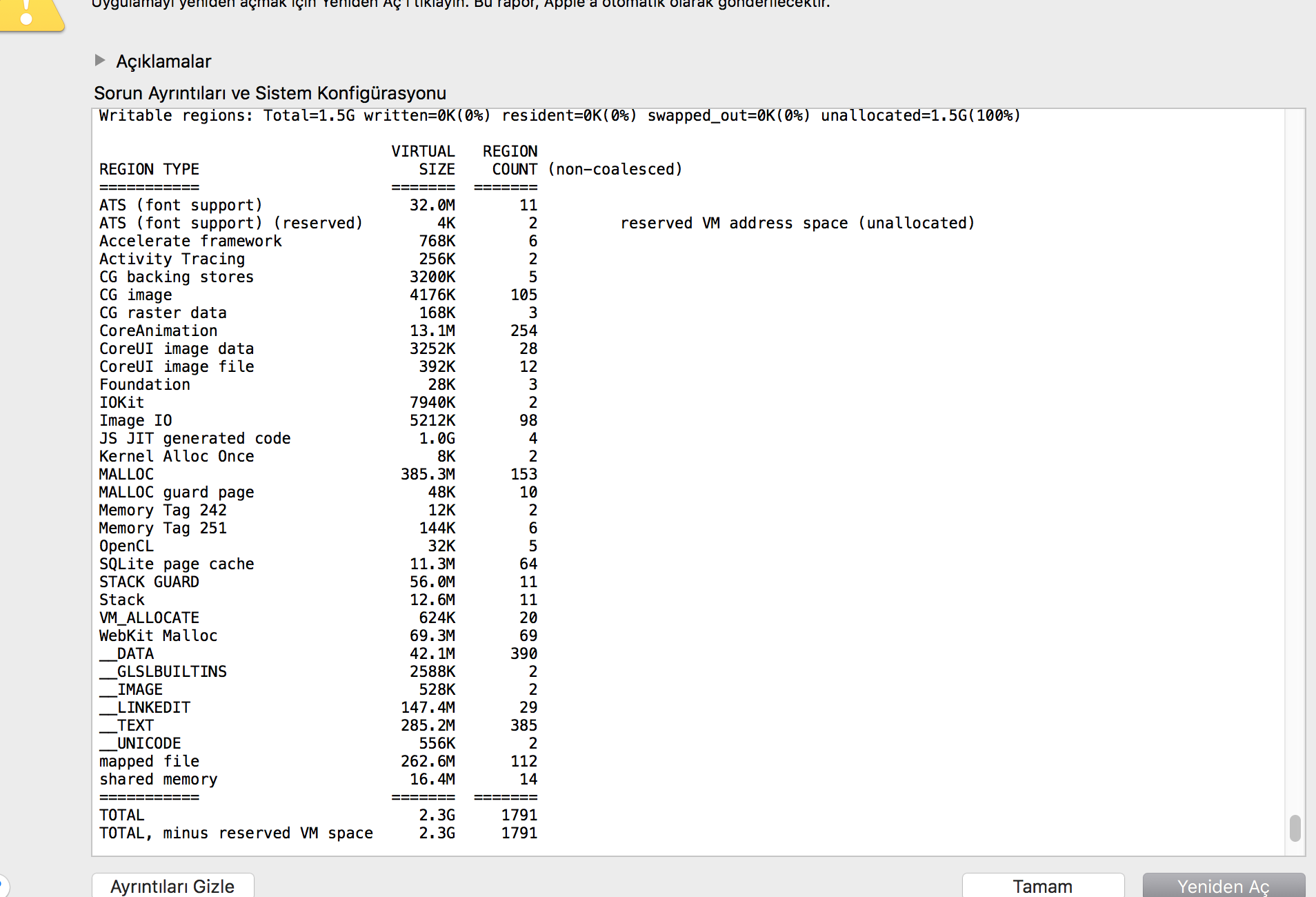Screen dimensions: 1316x897
Task: Click the 'CG backing stores' row
Action: (318, 277)
